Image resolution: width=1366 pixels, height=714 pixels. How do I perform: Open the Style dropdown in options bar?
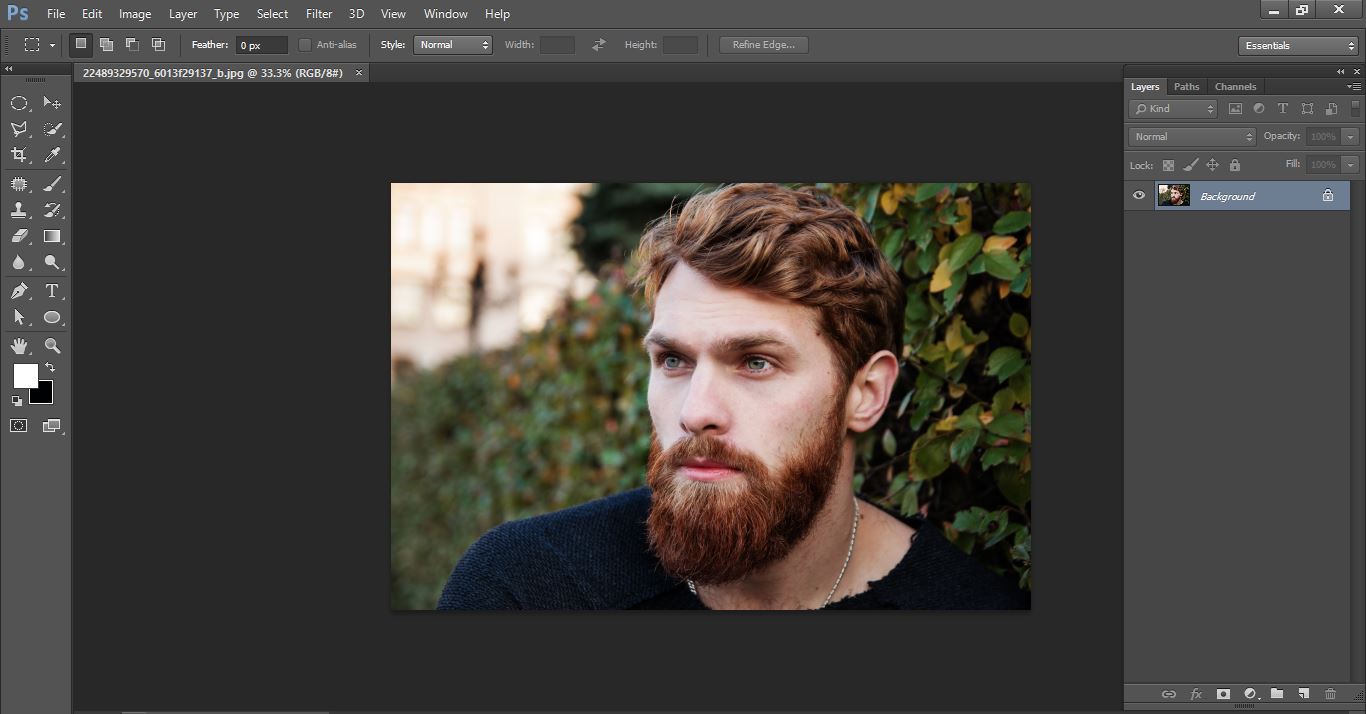(452, 44)
